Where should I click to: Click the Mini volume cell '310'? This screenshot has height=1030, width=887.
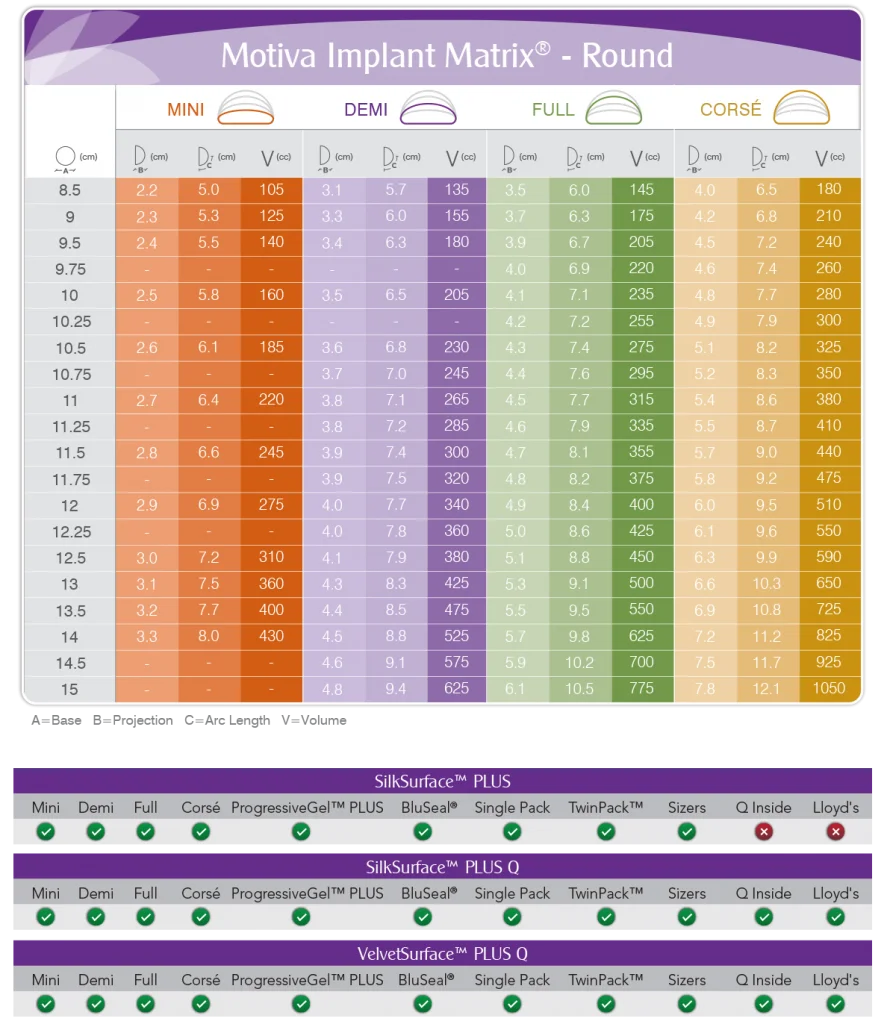(271, 556)
